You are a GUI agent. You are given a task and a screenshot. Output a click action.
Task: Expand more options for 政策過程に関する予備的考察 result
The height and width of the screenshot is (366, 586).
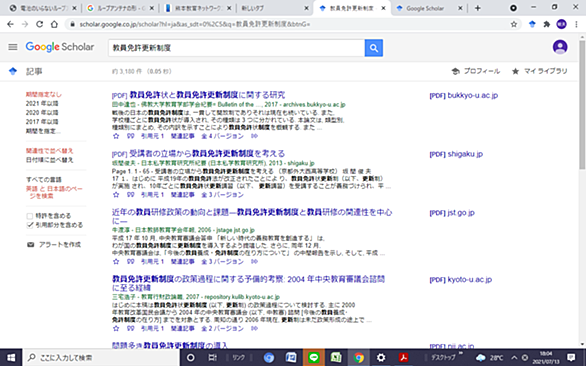point(255,328)
